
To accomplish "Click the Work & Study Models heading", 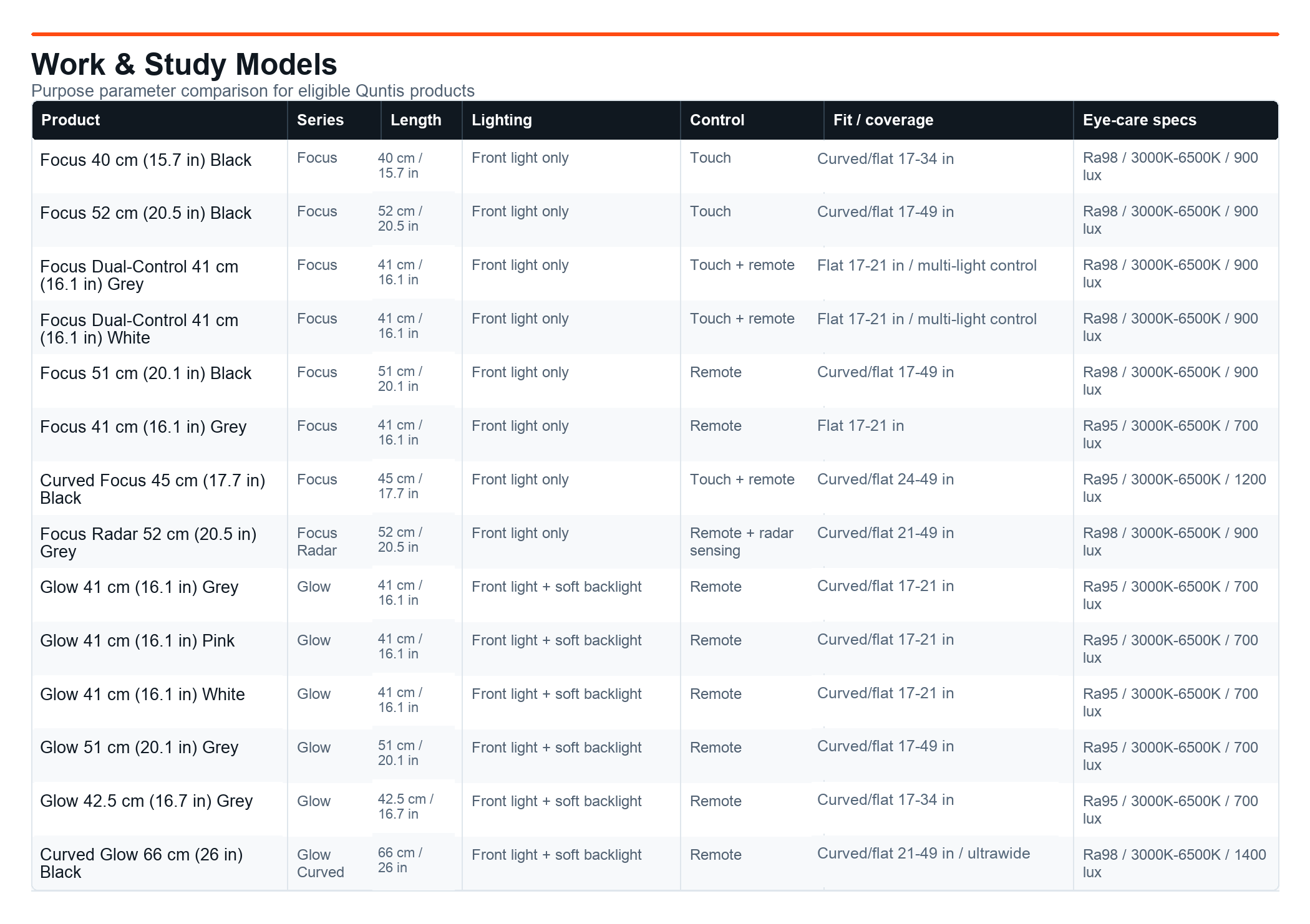I will (184, 64).
